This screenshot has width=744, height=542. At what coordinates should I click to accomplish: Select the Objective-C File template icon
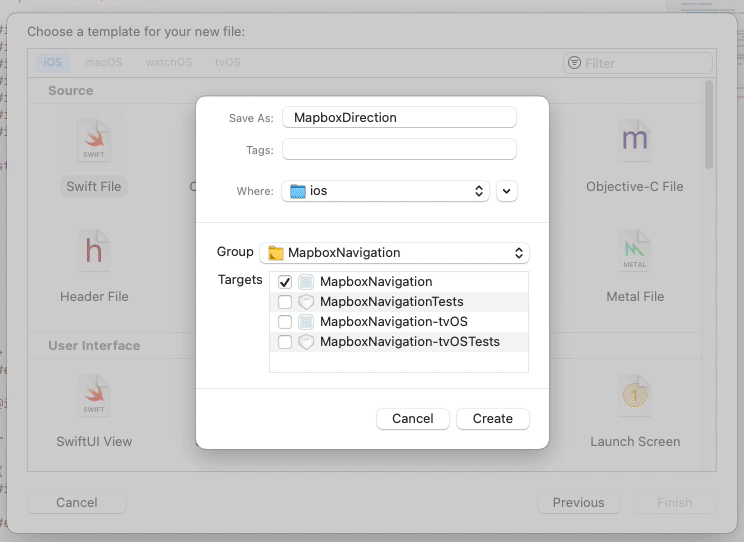635,140
